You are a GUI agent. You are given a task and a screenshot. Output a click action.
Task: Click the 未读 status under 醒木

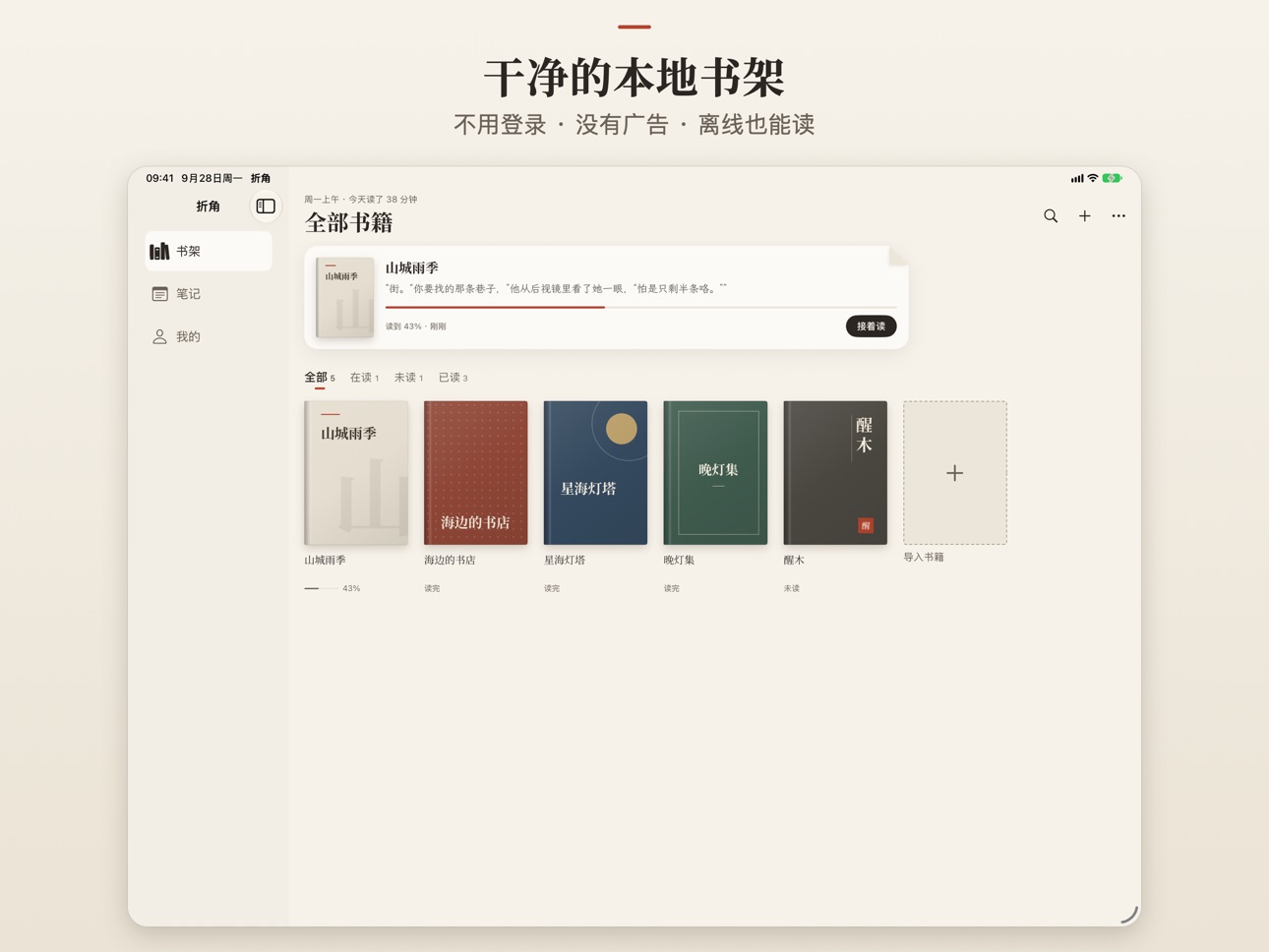[x=792, y=588]
